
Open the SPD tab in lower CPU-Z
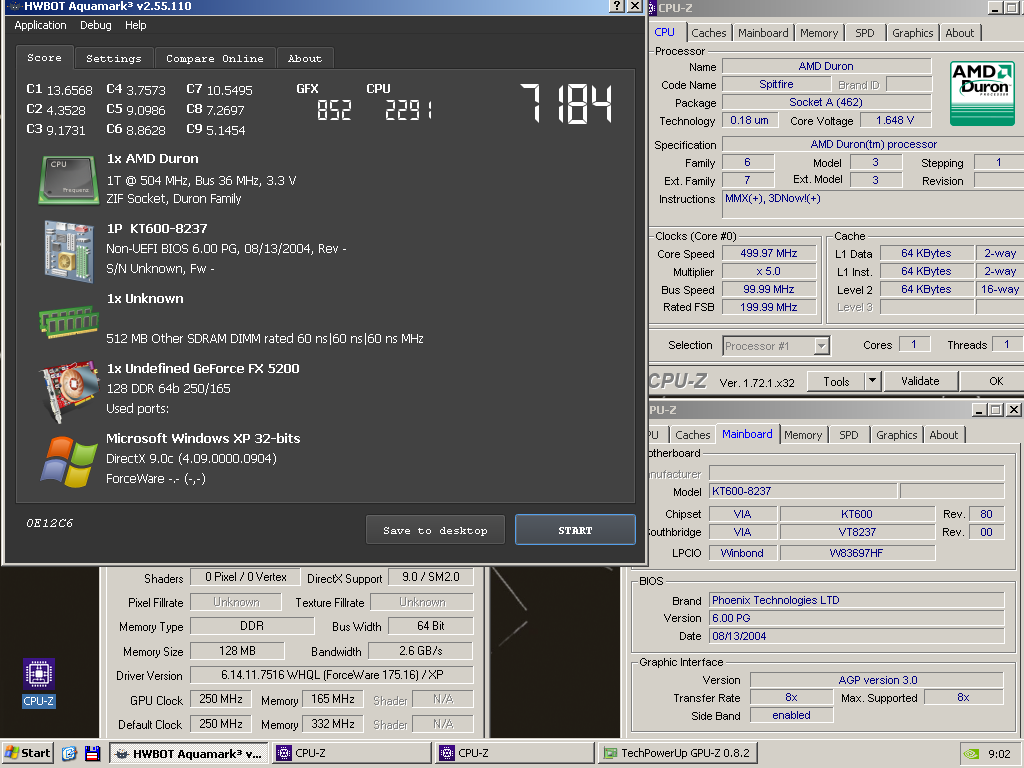848,435
